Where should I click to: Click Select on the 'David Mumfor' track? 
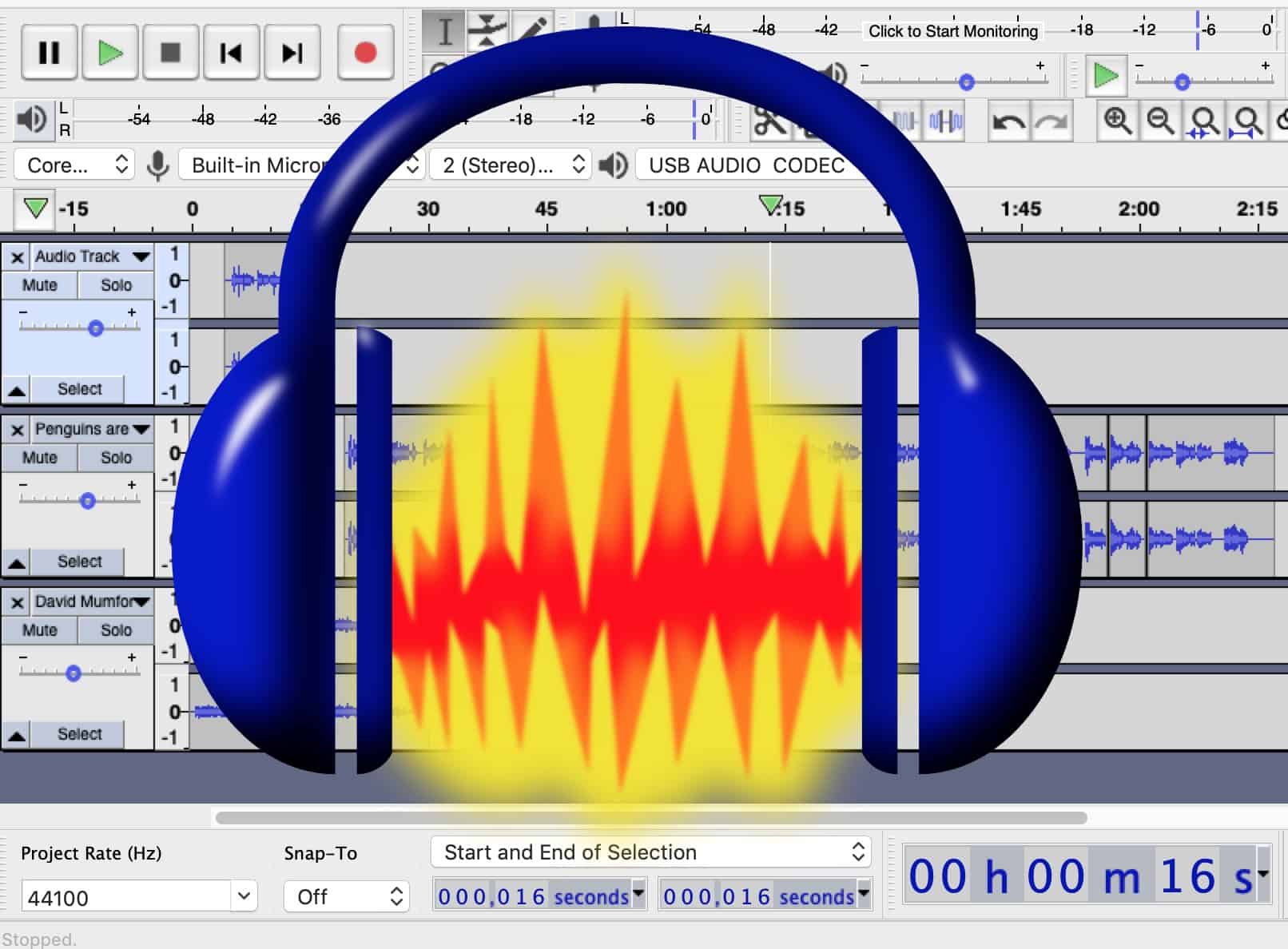[x=79, y=734]
